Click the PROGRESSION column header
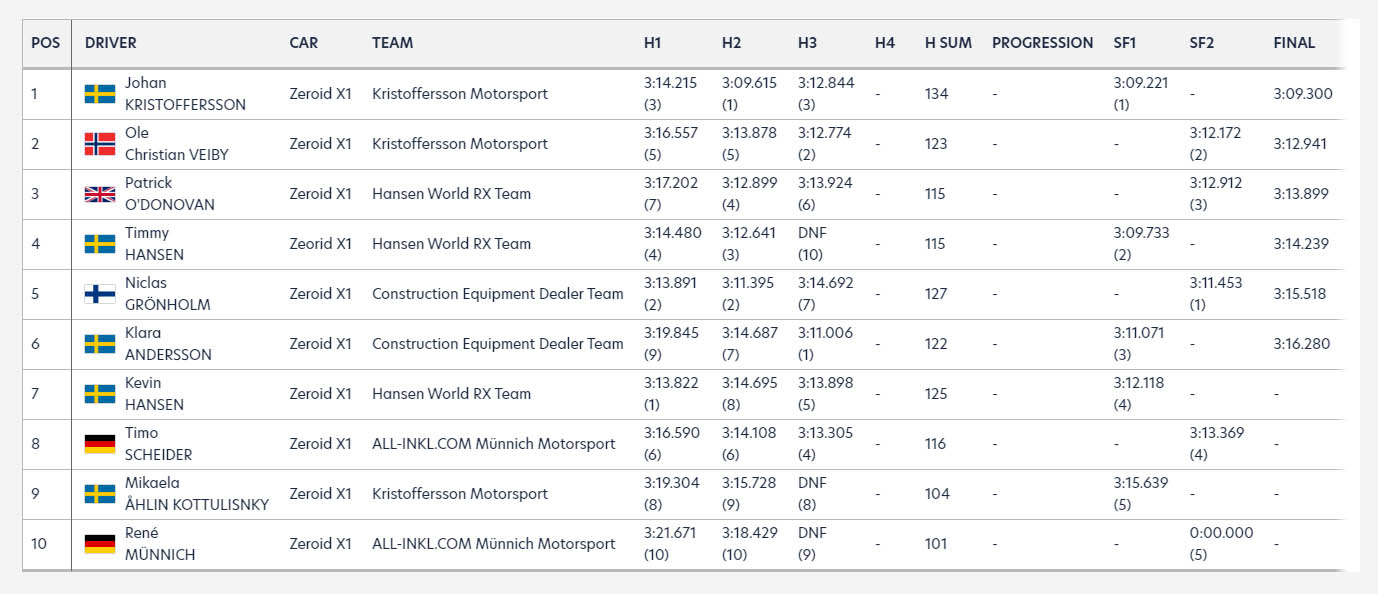This screenshot has width=1378, height=594. tap(1042, 43)
